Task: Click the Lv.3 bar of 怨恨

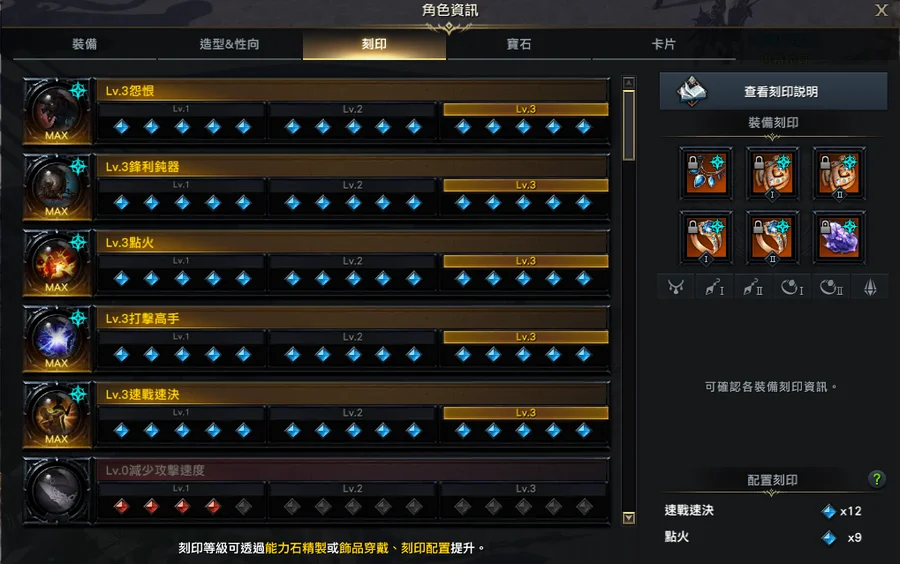Action: coord(526,109)
